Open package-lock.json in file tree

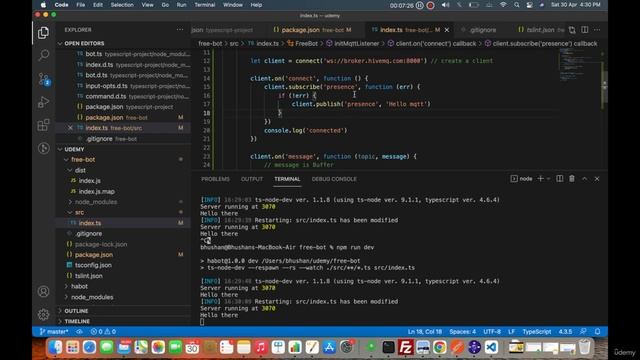[101, 244]
